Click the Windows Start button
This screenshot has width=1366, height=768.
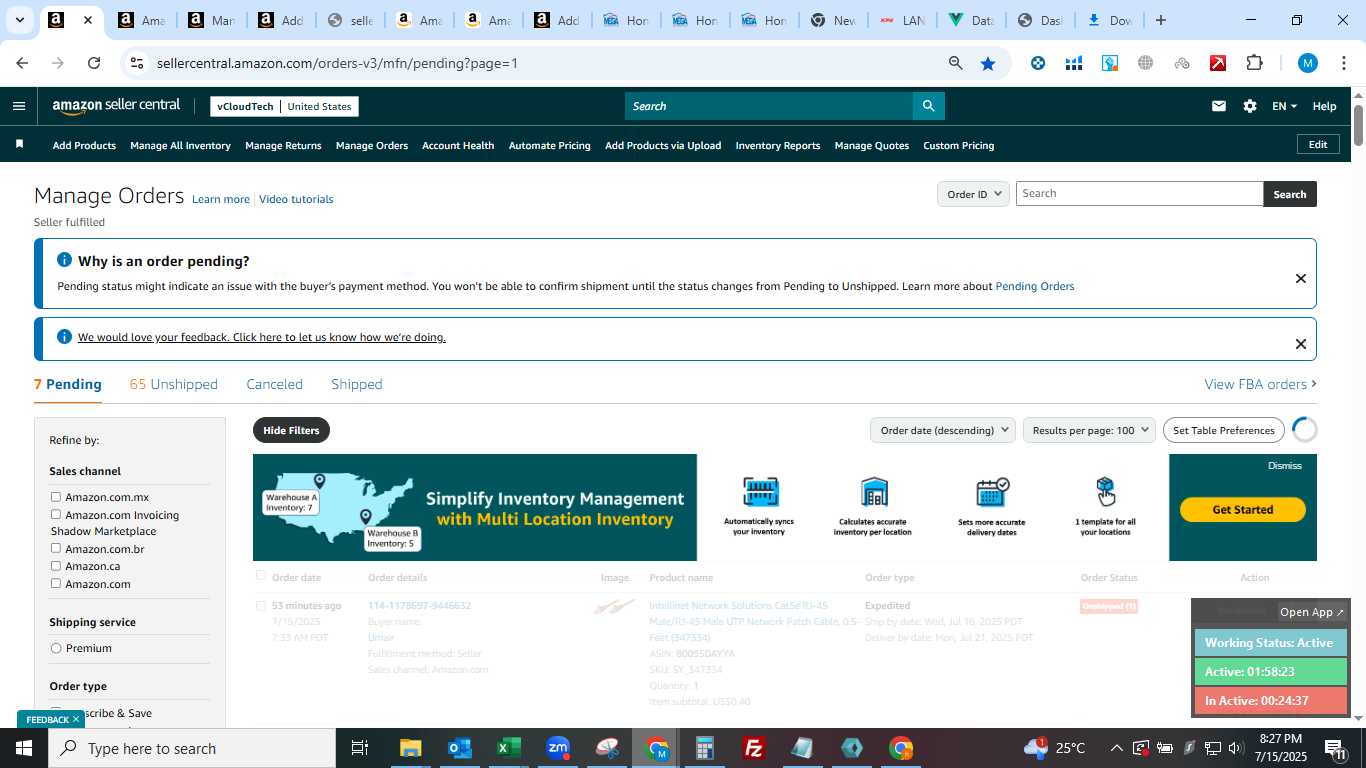[24, 748]
